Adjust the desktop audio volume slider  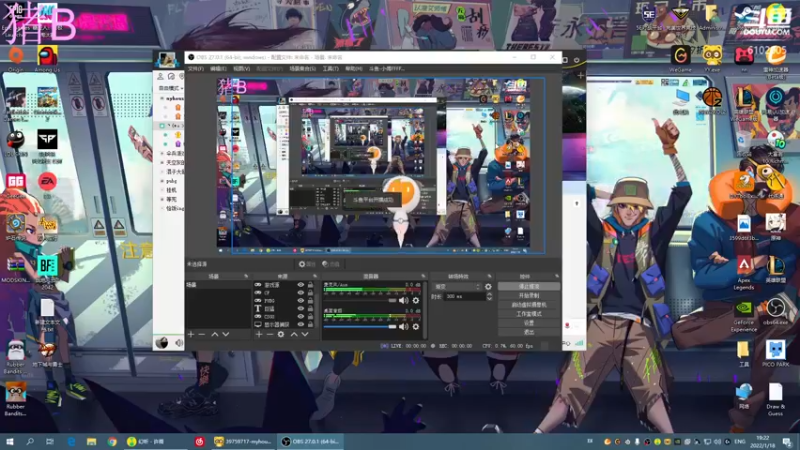coord(360,327)
